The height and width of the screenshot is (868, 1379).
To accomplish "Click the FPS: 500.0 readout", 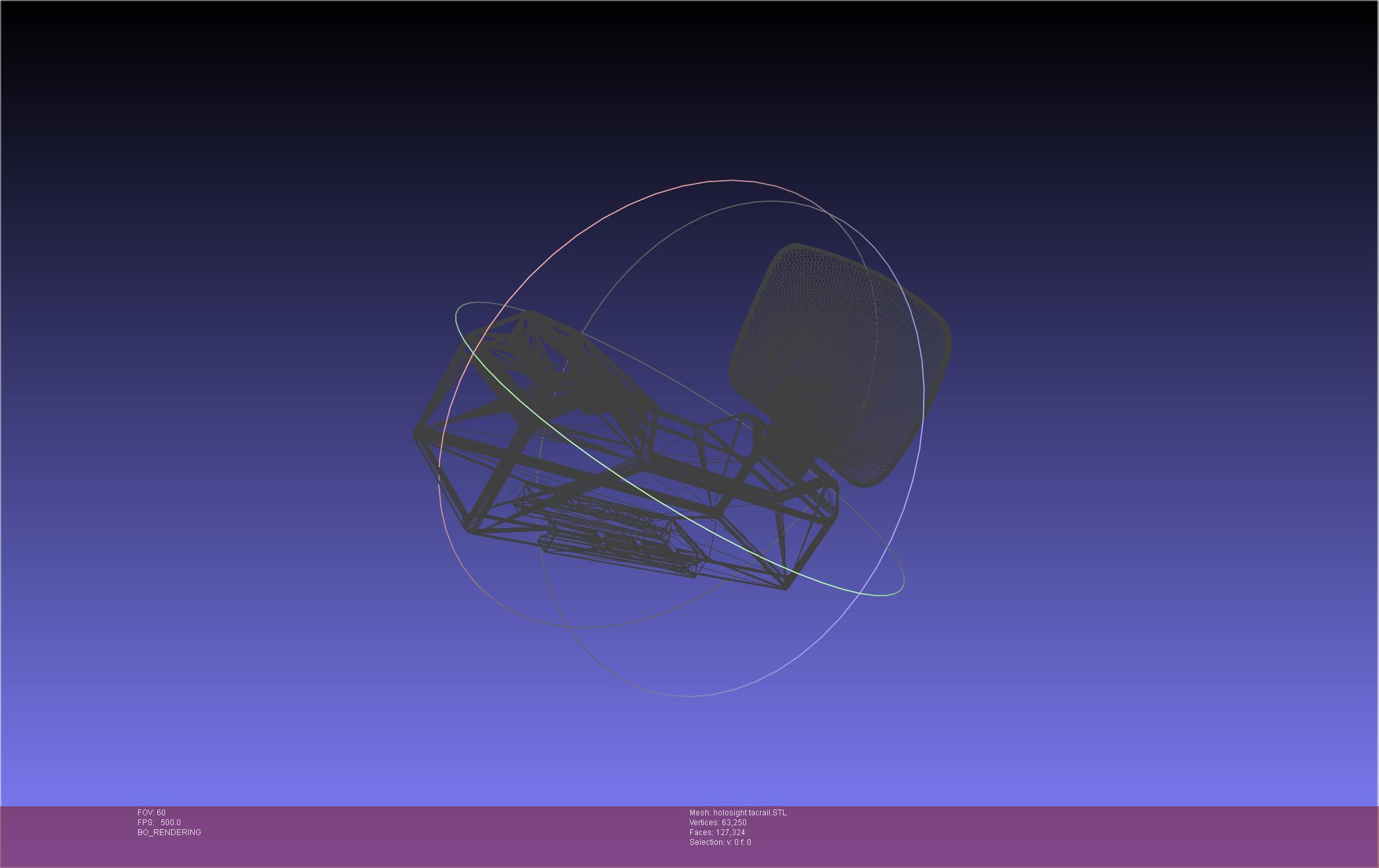I will 159,823.
